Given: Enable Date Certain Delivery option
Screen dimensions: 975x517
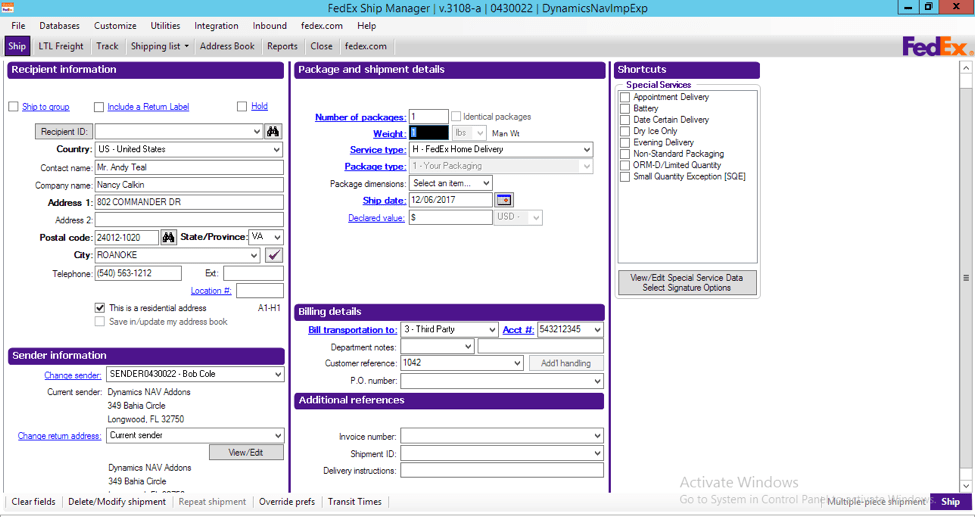Looking at the screenshot, I should pos(626,119).
